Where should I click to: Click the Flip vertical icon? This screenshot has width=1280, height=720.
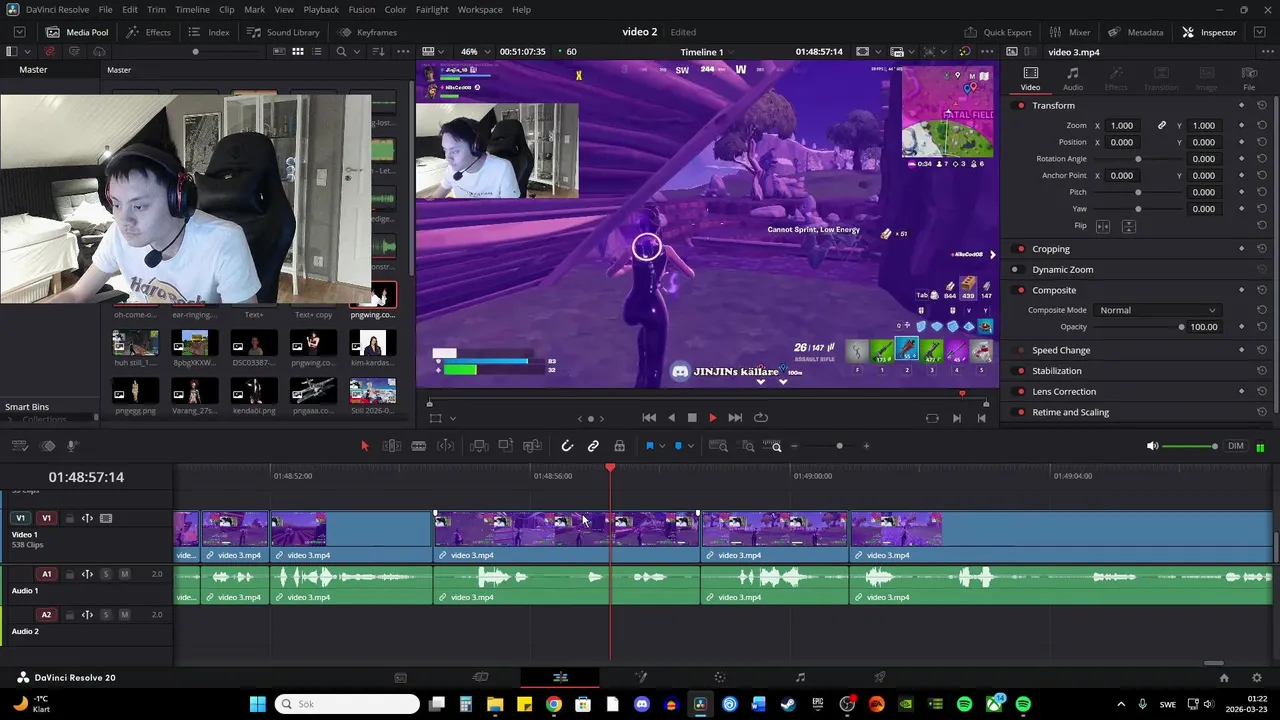point(1129,226)
